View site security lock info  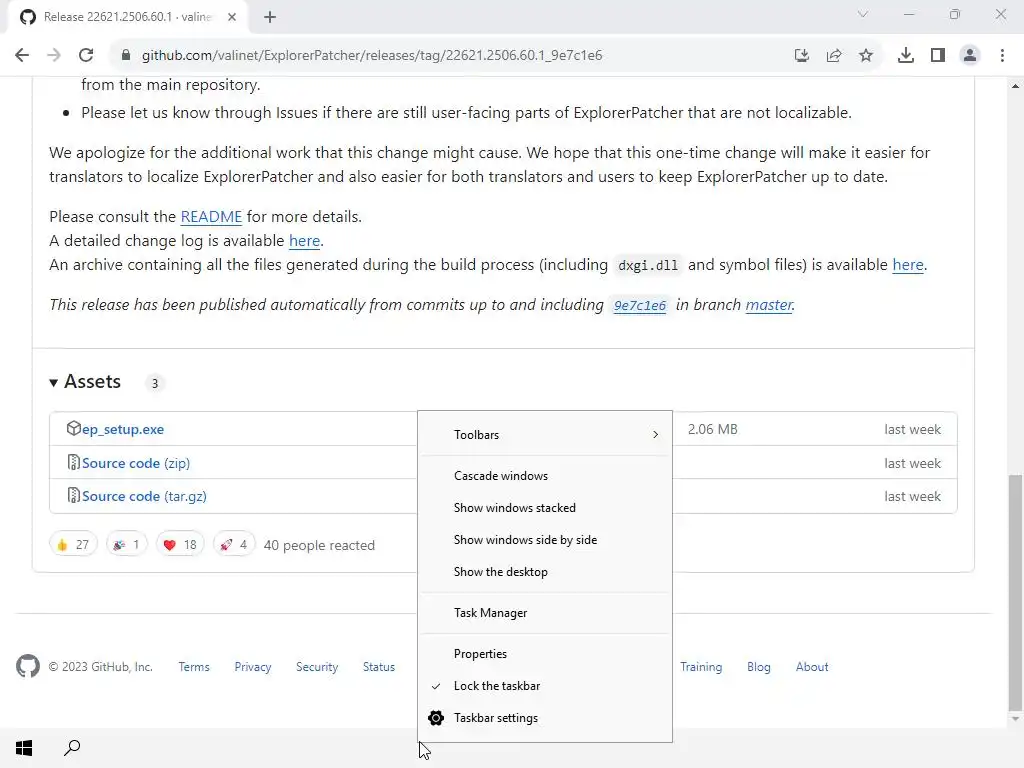point(126,56)
